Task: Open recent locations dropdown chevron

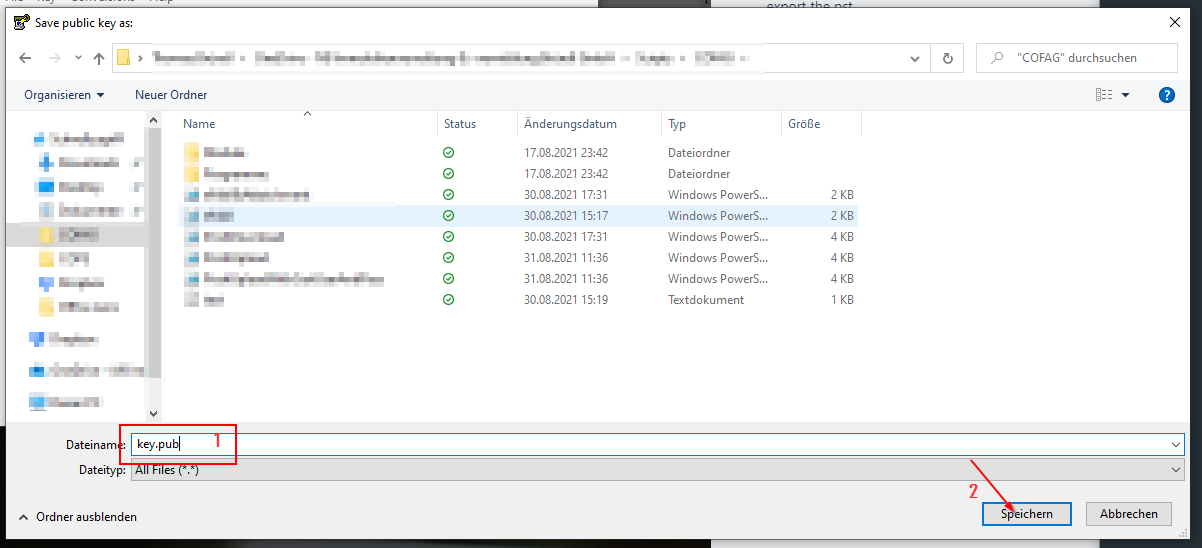Action: coord(78,58)
